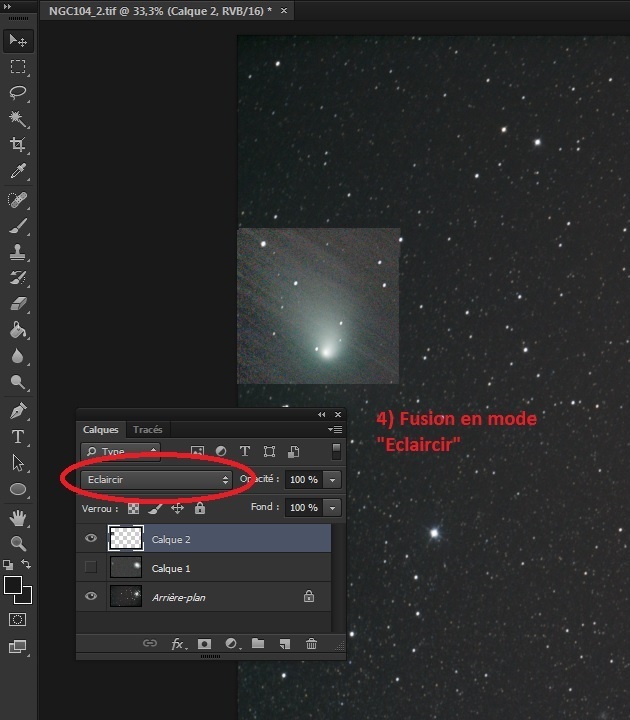Screen dimensions: 630x720
Task: Hide the Calque 2 layer
Action: point(91,538)
